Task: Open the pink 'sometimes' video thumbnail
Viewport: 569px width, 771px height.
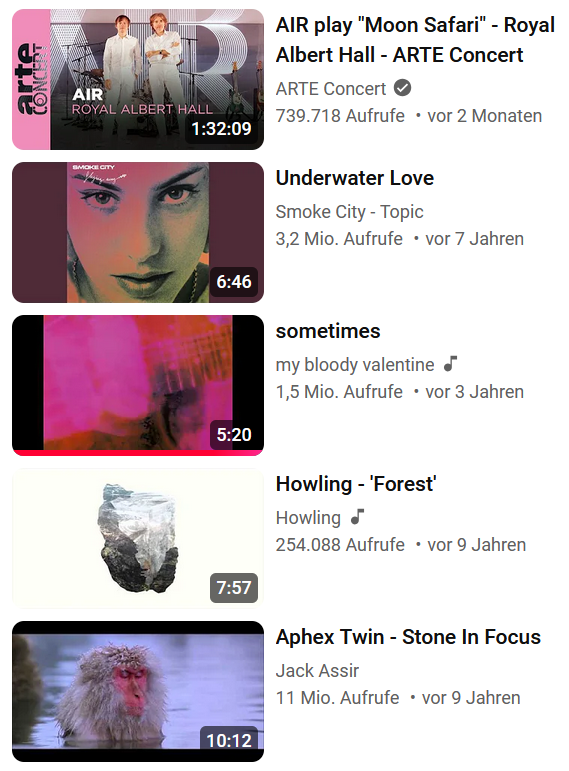Action: point(138,385)
